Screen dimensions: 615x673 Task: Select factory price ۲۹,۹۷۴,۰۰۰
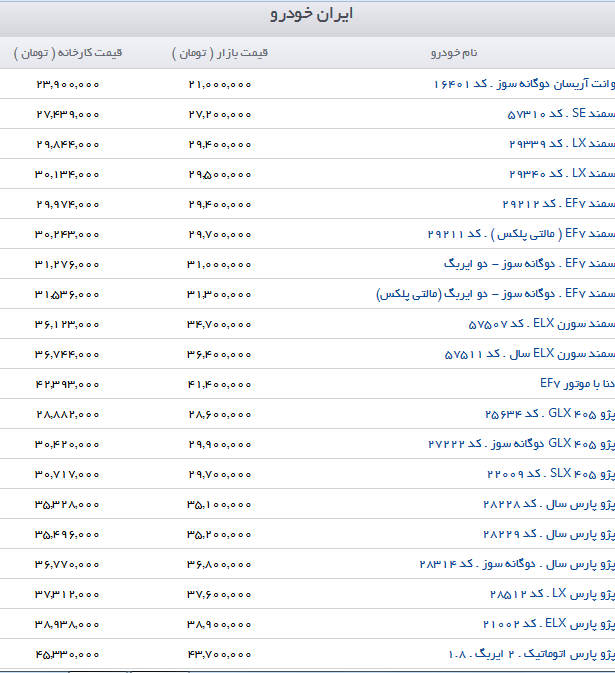[x=68, y=205]
